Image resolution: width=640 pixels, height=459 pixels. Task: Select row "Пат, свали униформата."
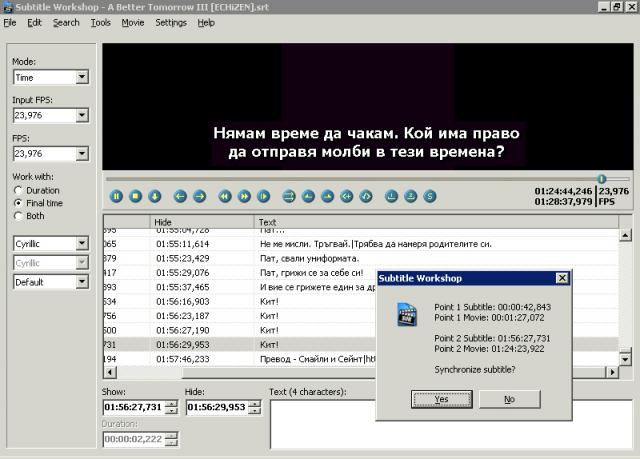(361, 258)
